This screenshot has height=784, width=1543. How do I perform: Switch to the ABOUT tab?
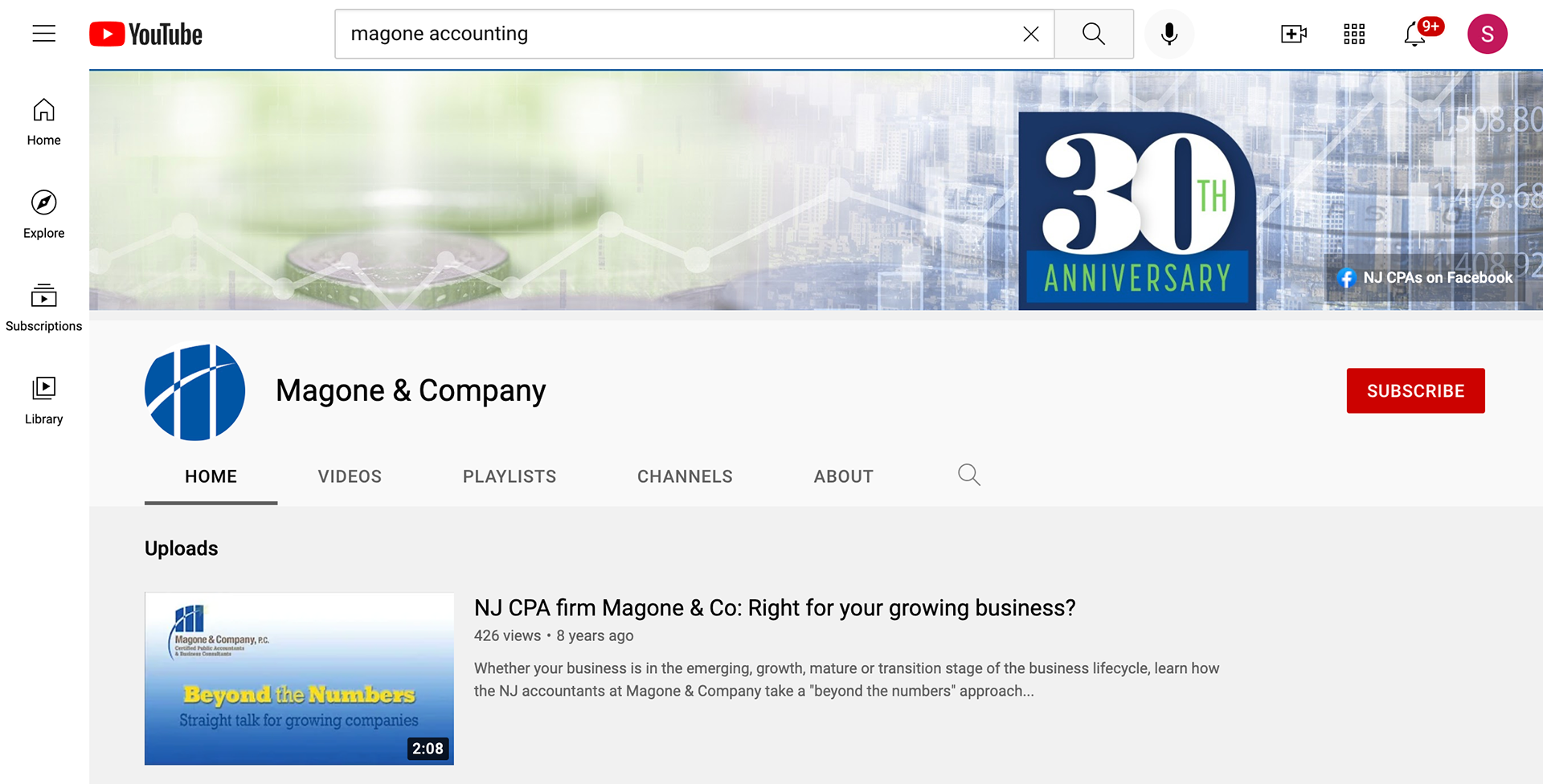point(843,476)
